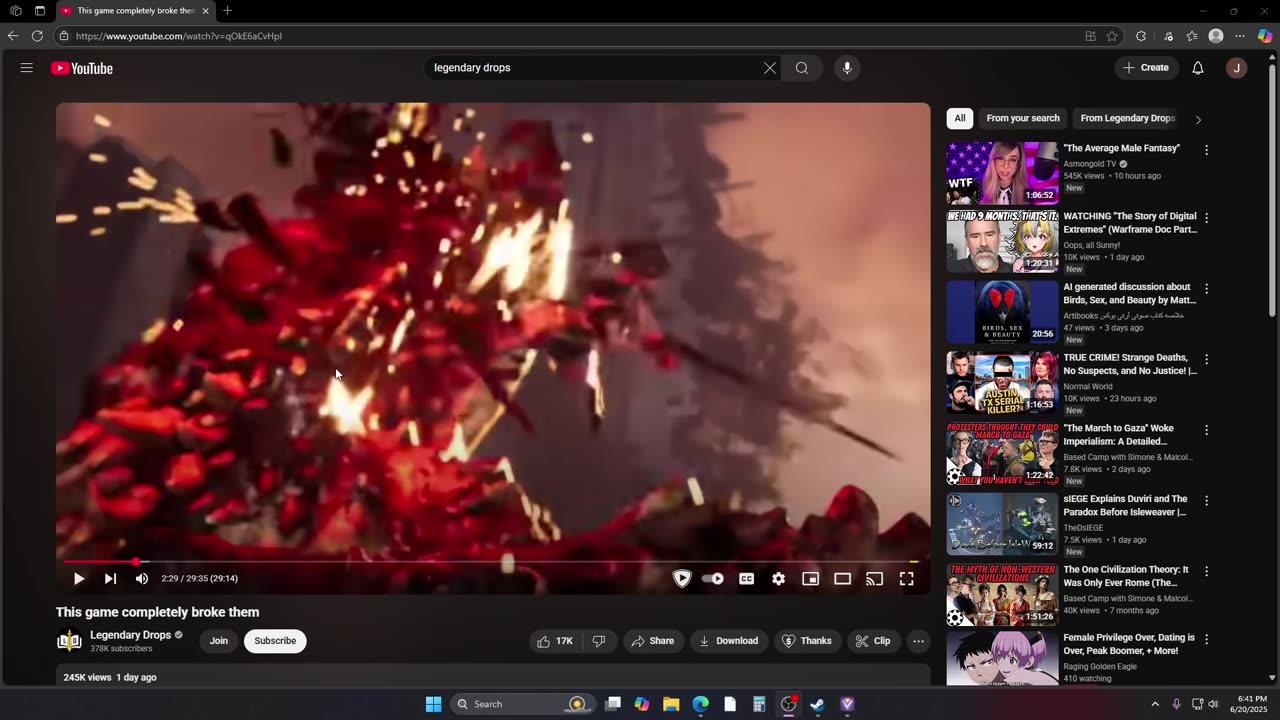Share this video

pos(653,641)
